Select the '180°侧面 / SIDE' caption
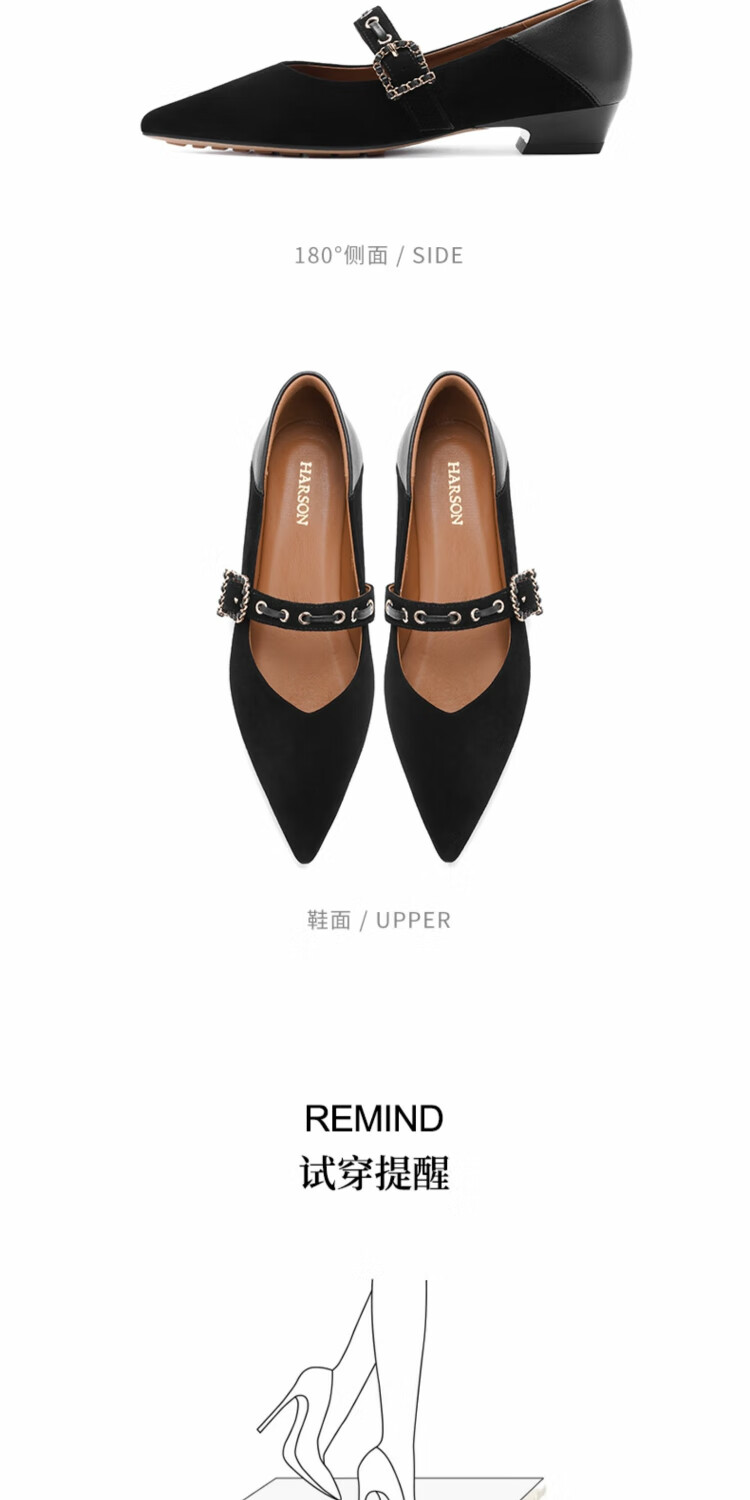Screen dimensions: 750x1500 [378, 255]
